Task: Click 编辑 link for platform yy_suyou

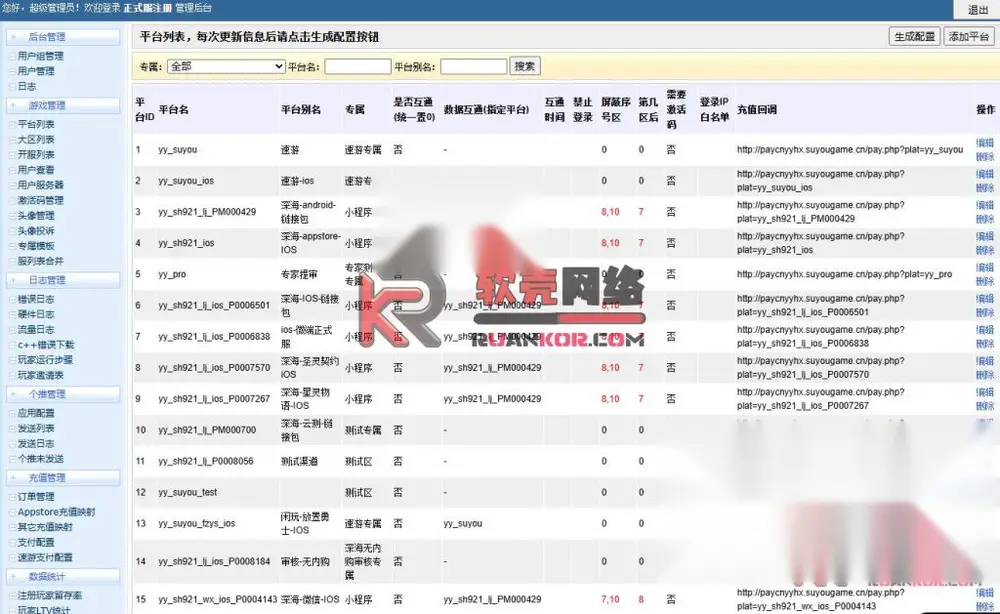Action: click(985, 143)
